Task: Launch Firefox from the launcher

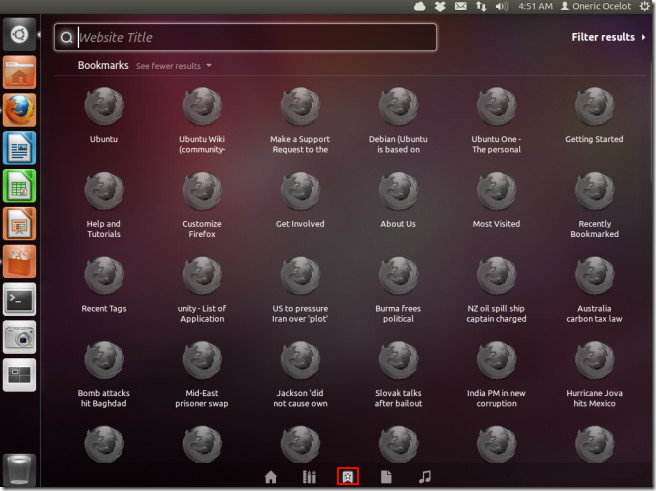Action: (19, 110)
